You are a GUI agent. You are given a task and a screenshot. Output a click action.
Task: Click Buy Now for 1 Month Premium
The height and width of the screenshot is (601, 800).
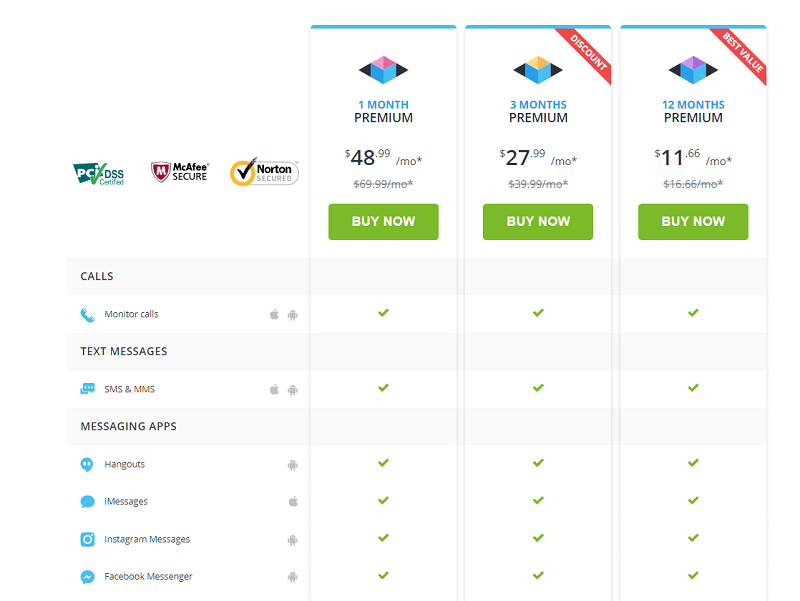click(x=383, y=222)
